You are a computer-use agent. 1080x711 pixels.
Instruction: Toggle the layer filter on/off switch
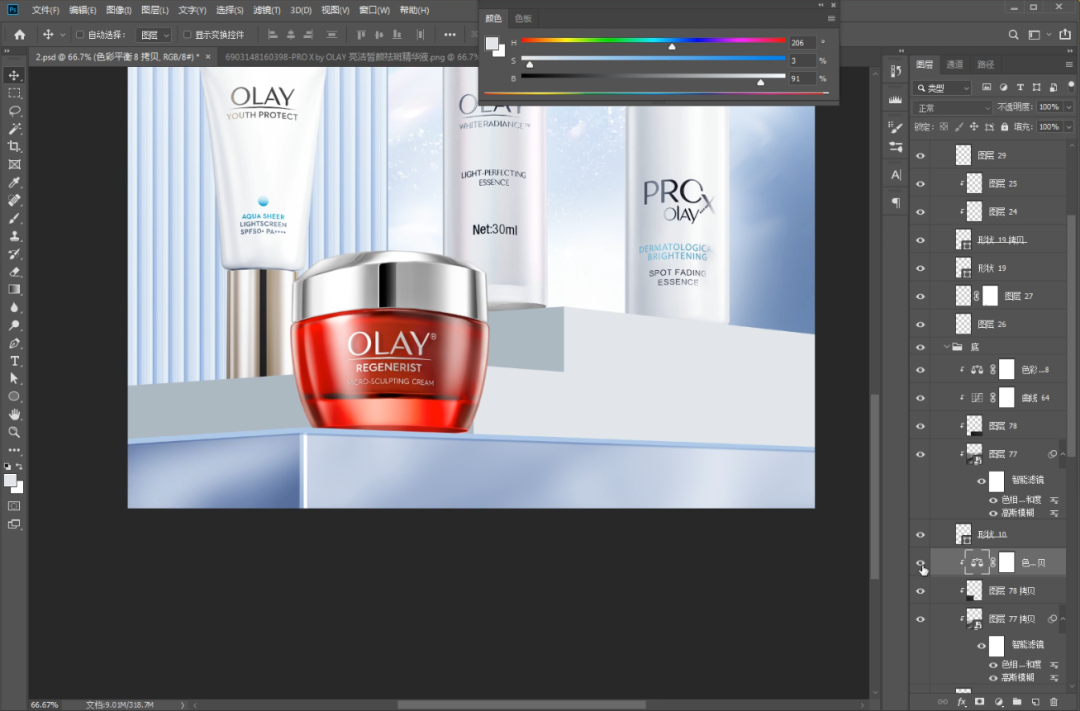(x=1070, y=86)
